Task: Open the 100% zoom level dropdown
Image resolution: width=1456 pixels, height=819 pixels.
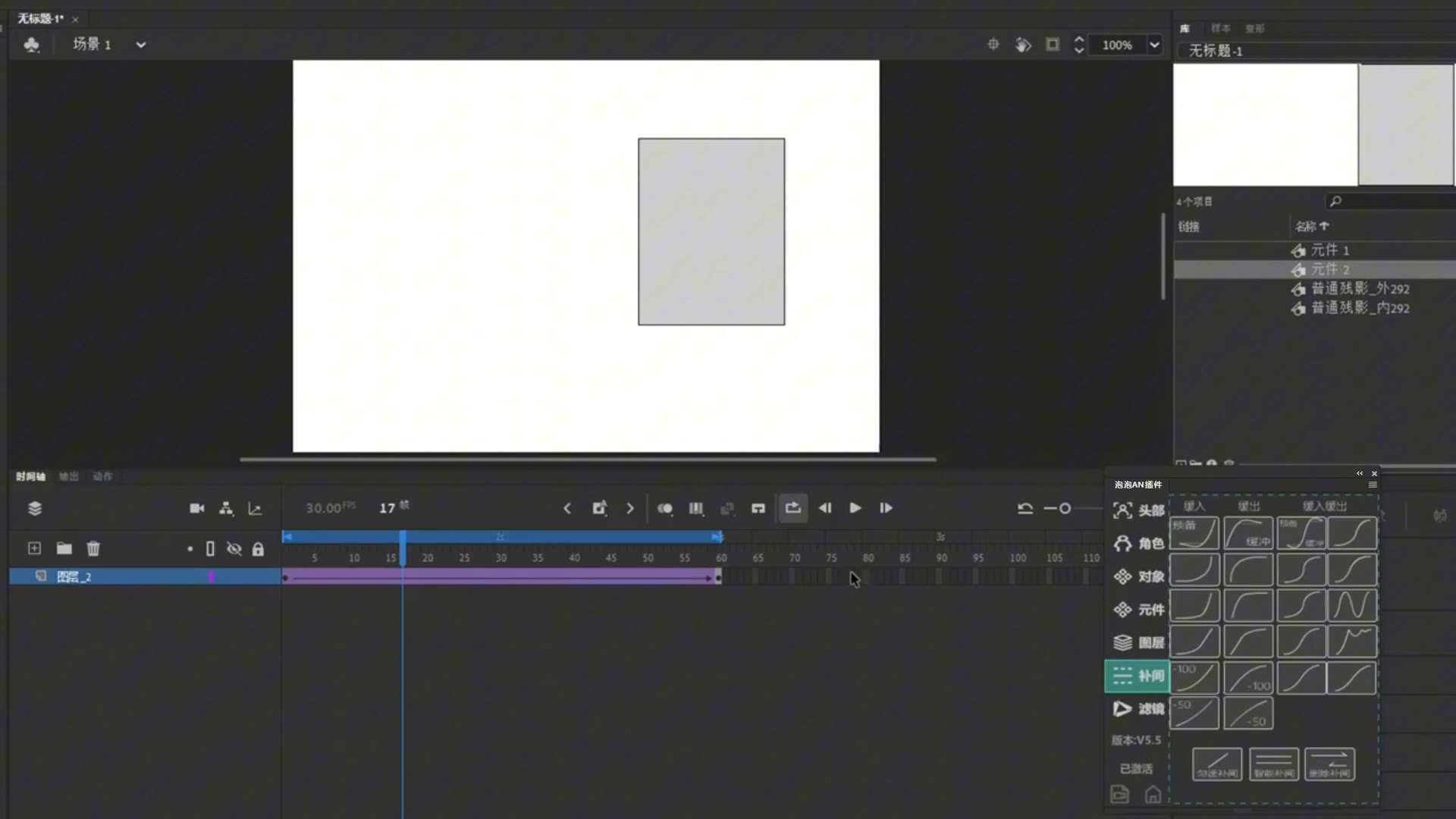Action: (1153, 45)
